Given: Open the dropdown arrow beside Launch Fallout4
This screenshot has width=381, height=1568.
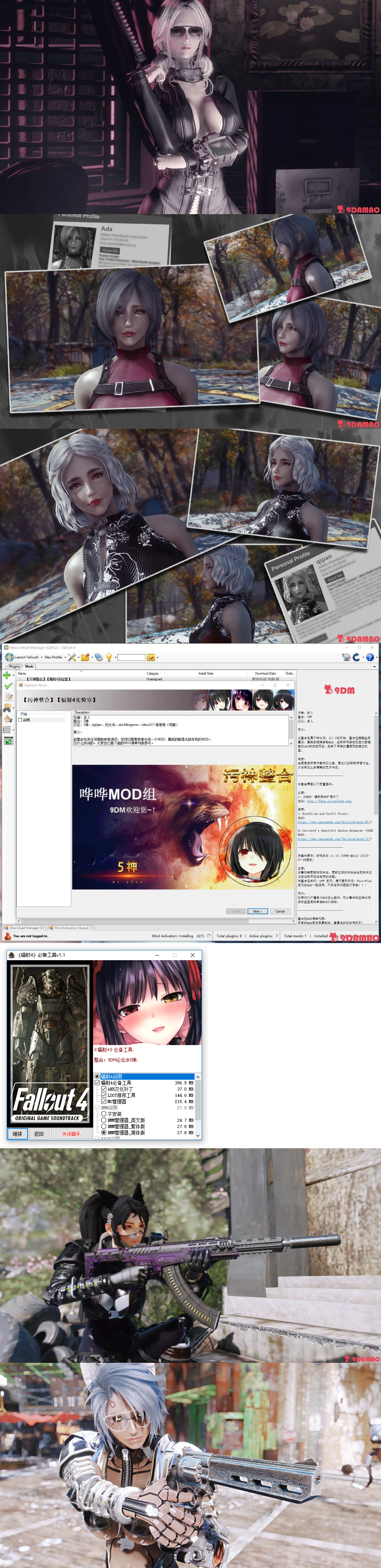Looking at the screenshot, I should pyautogui.click(x=41, y=657).
